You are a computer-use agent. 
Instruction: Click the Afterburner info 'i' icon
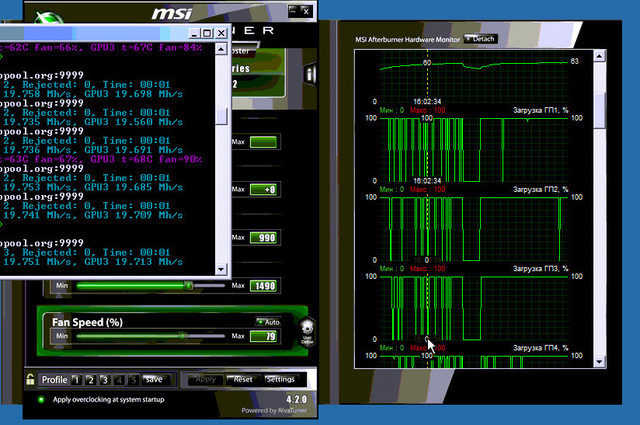point(311,74)
